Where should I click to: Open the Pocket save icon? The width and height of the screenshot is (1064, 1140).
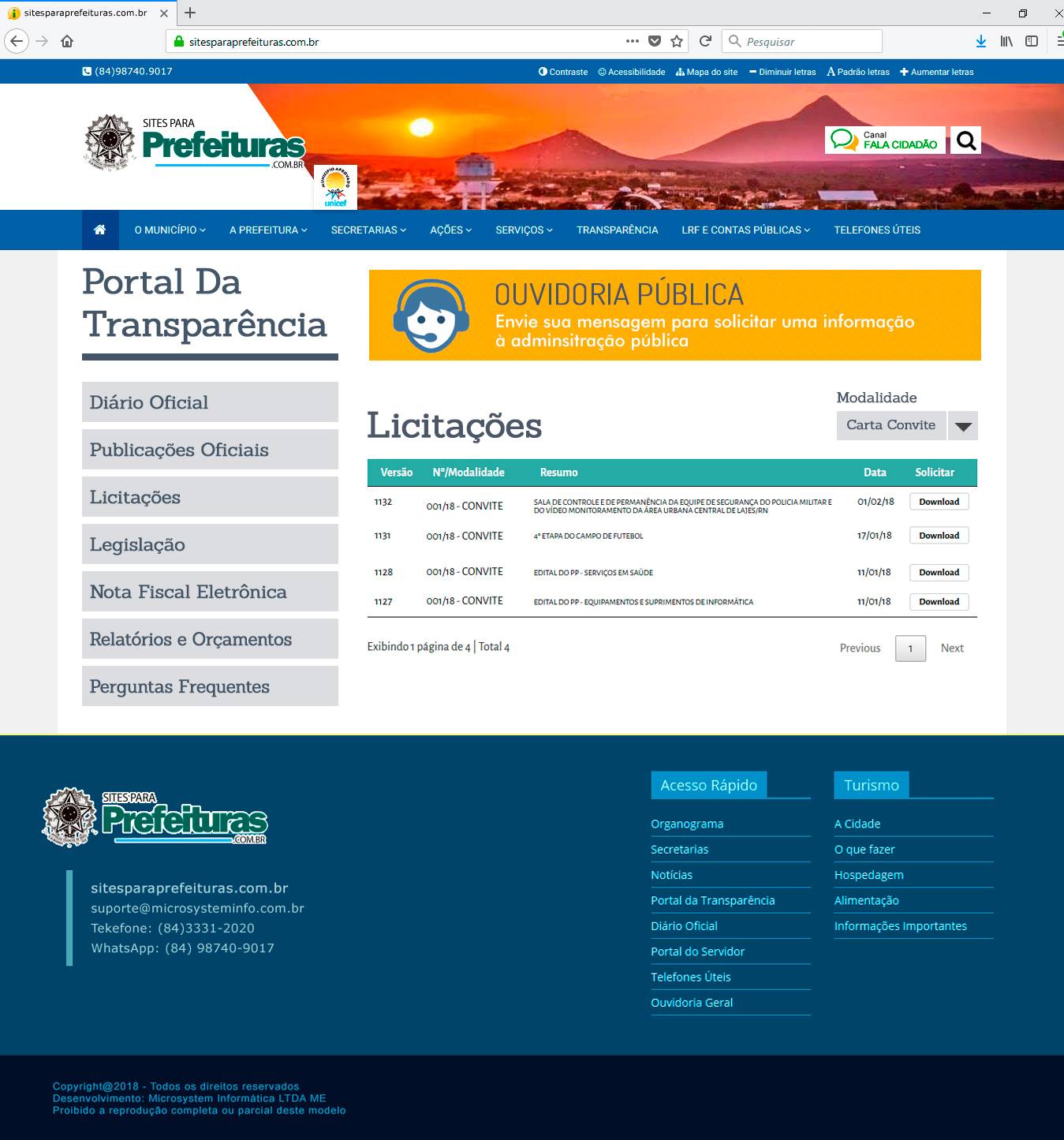coord(655,41)
